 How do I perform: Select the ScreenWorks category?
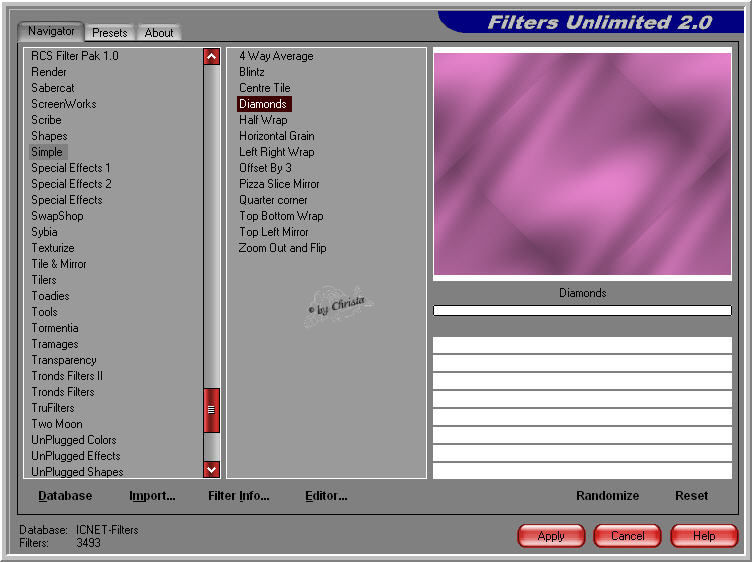pos(64,104)
